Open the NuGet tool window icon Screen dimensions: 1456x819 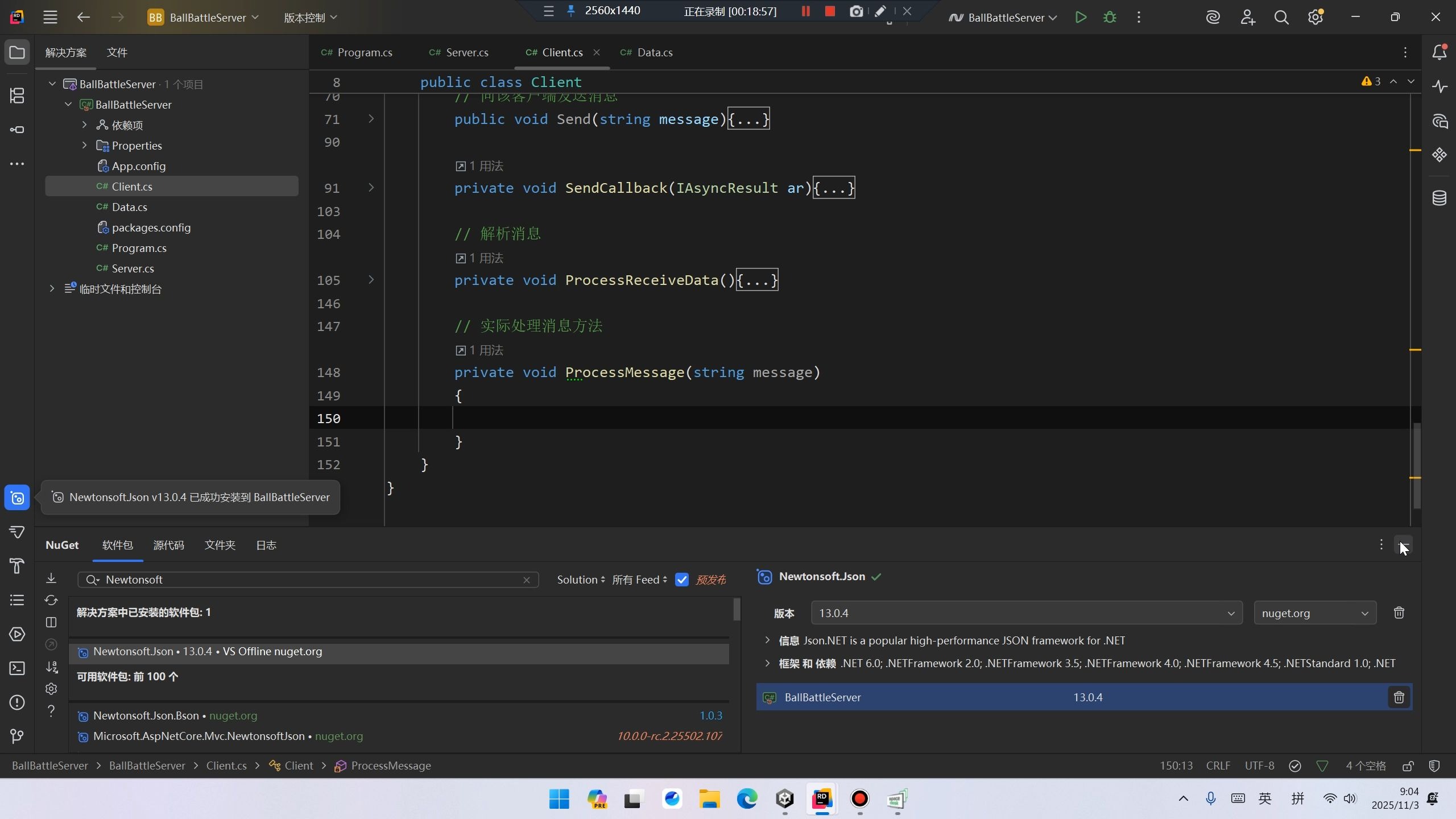[17, 498]
